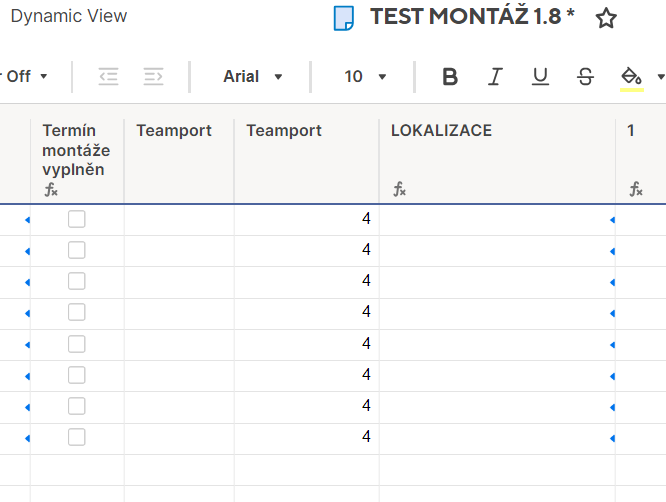Image resolution: width=666 pixels, height=502 pixels.
Task: Click the sheet icon beside title
Action: click(344, 18)
